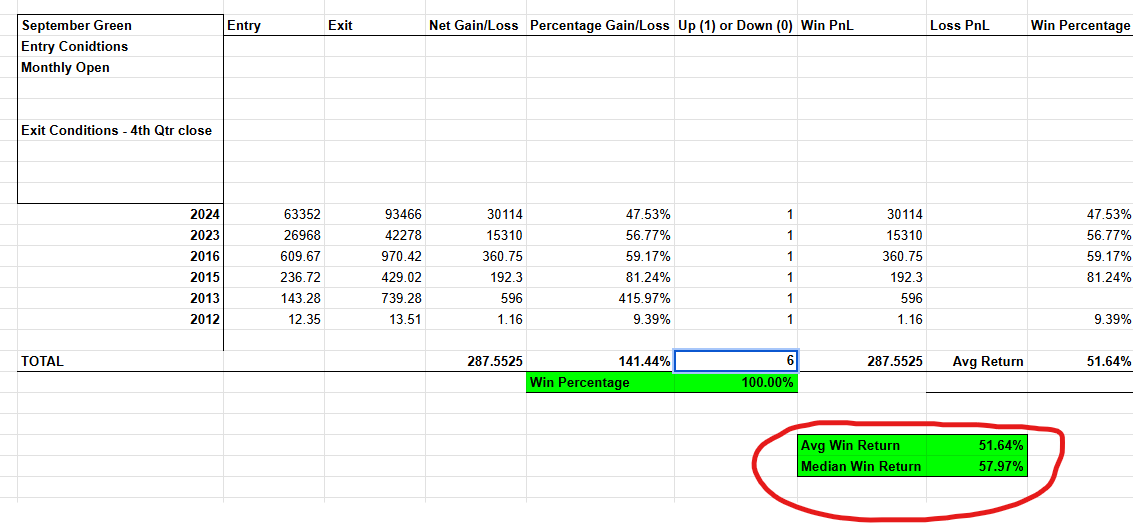The height and width of the screenshot is (523, 1133).
Task: Select the Up (1) or Down (0) header
Action: (x=736, y=25)
